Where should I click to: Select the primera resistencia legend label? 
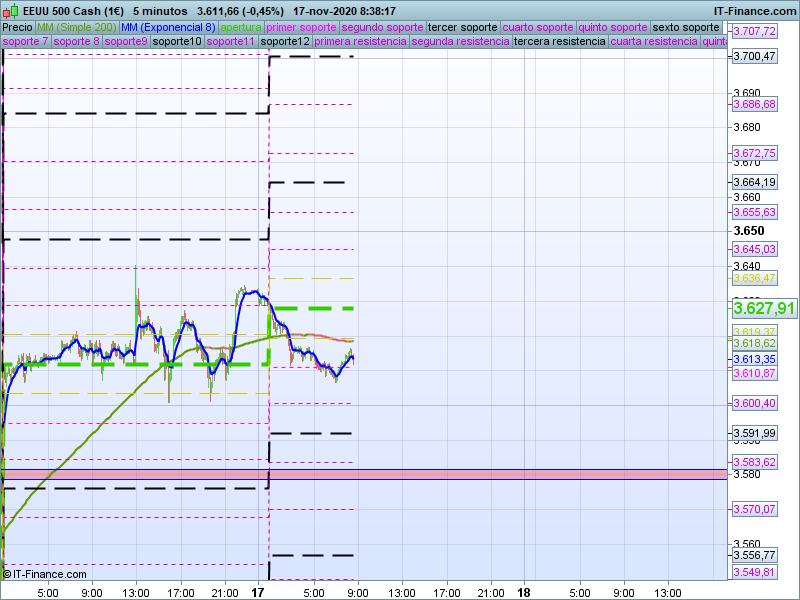click(x=360, y=42)
